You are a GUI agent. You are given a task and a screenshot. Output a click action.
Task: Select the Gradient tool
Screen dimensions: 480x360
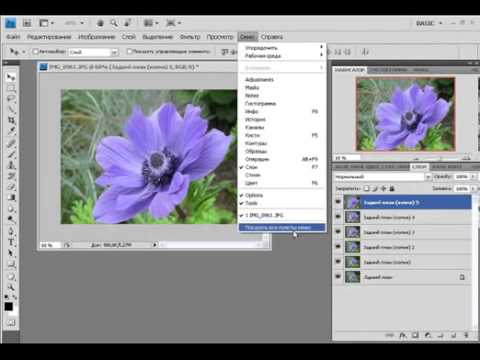pyautogui.click(x=11, y=198)
